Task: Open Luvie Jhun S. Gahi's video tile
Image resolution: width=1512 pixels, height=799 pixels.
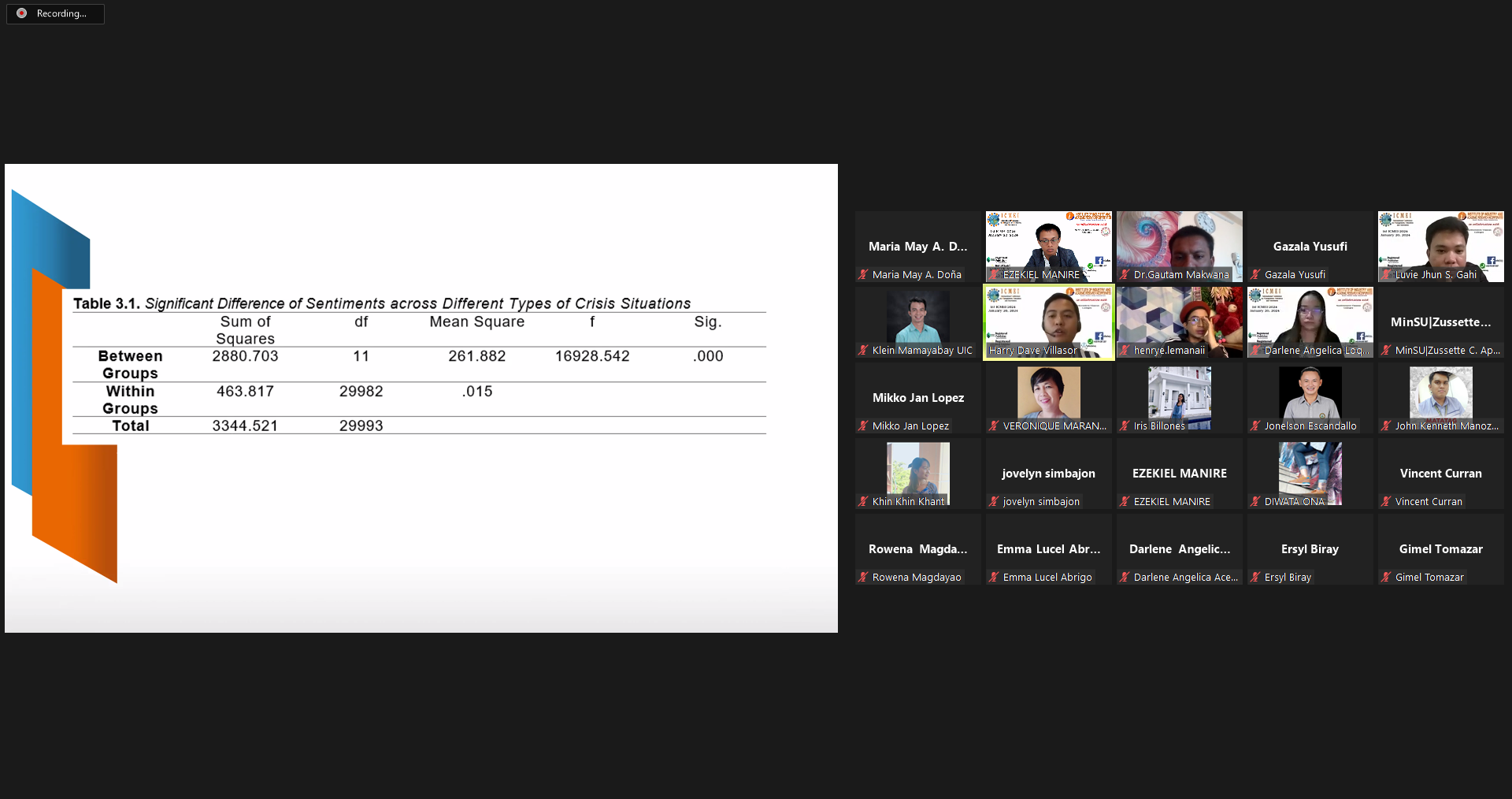Action: coord(1440,246)
